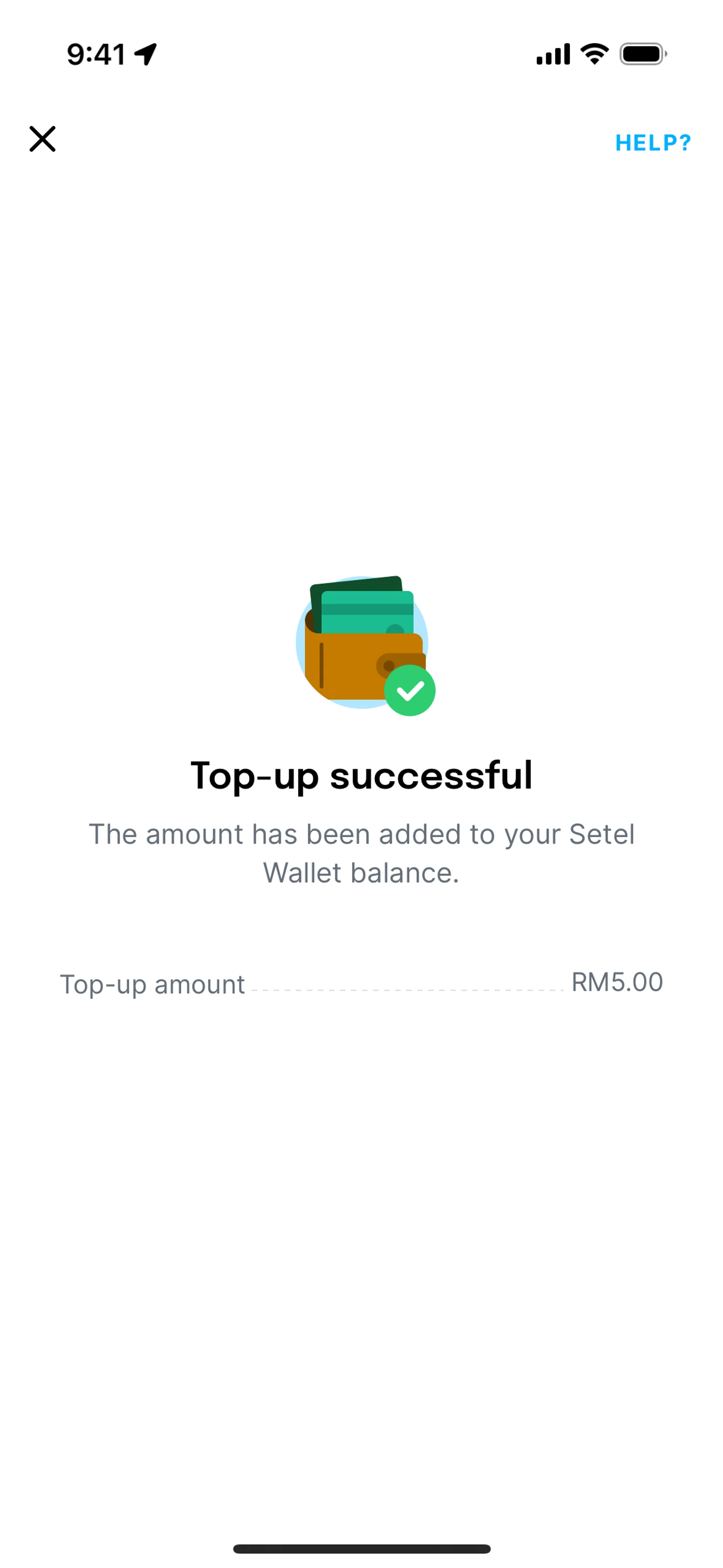Click the brown wallet illustration body
The height and width of the screenshot is (1568, 723).
(347, 669)
